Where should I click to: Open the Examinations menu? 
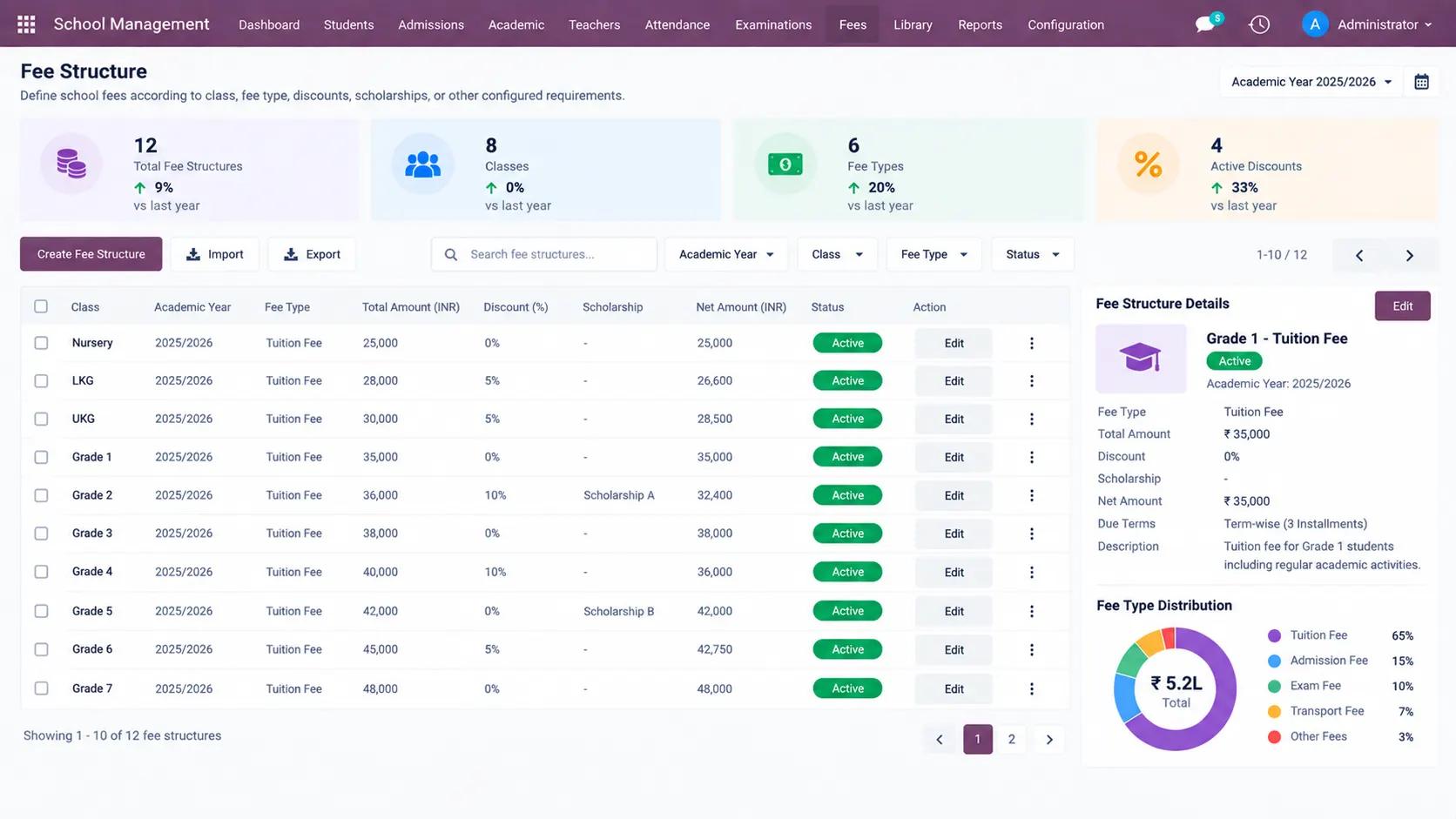(773, 24)
